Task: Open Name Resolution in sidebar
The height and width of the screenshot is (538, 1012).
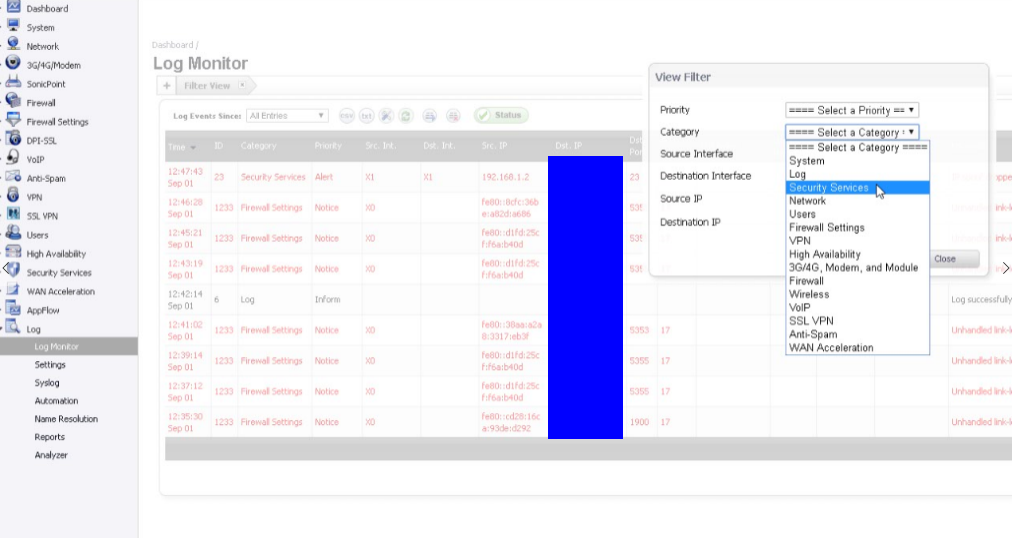Action: (66, 419)
